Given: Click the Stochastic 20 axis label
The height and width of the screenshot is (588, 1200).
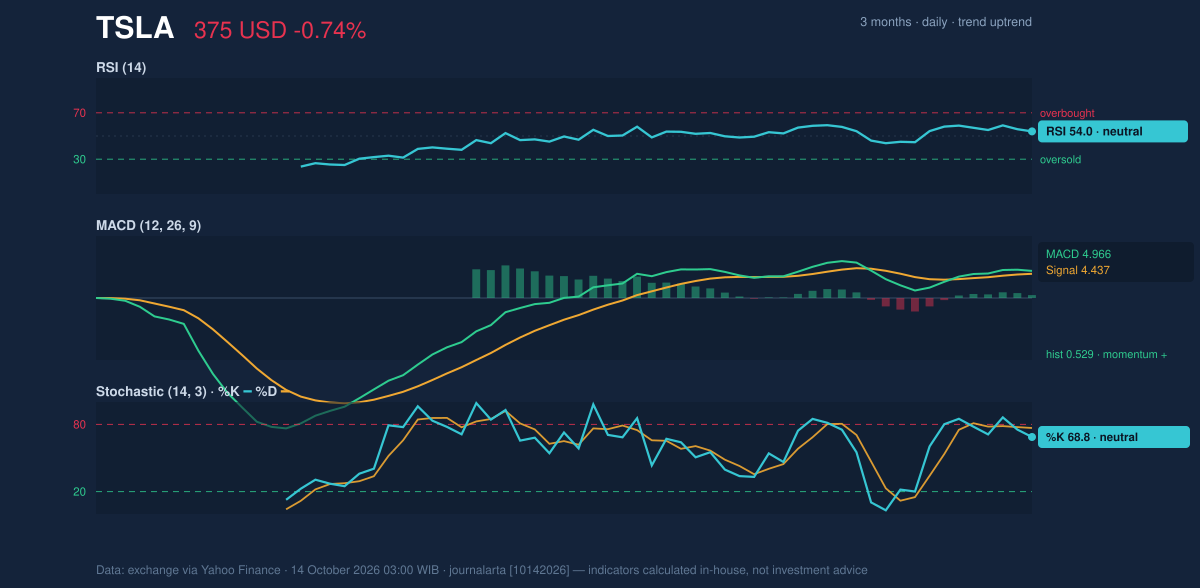Looking at the screenshot, I should click(79, 491).
